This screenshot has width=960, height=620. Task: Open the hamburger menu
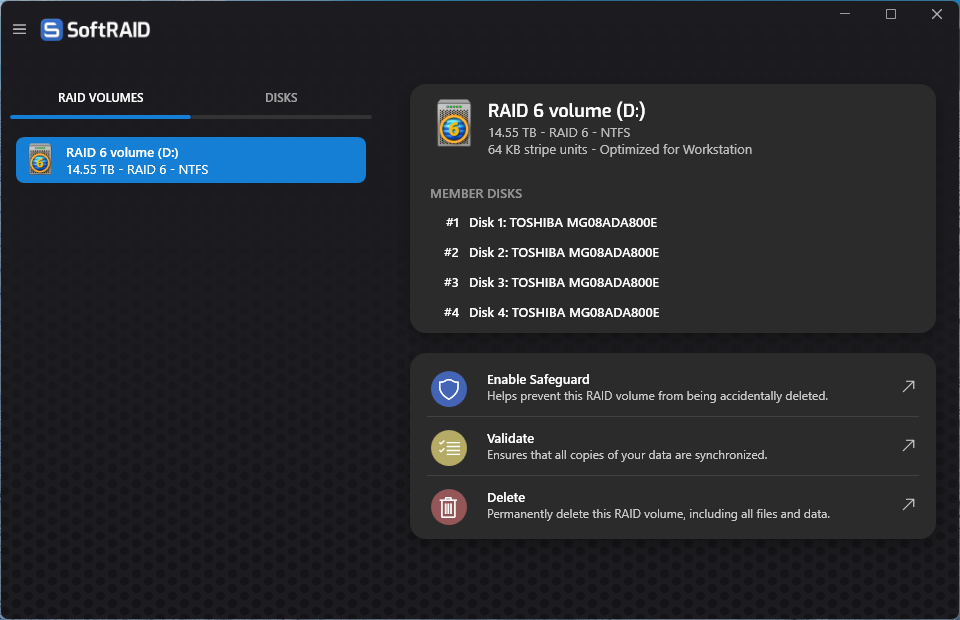20,29
